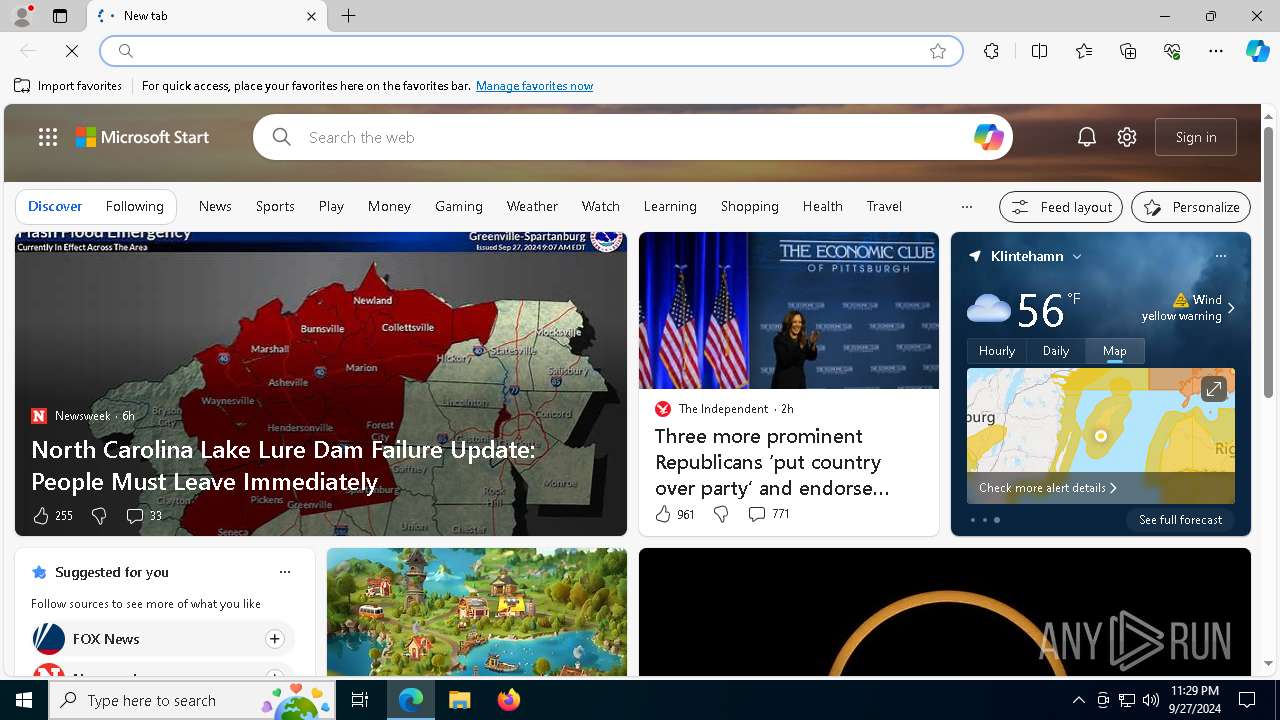Open the volume control in system tray
The height and width of the screenshot is (720, 1280).
[x=1150, y=700]
